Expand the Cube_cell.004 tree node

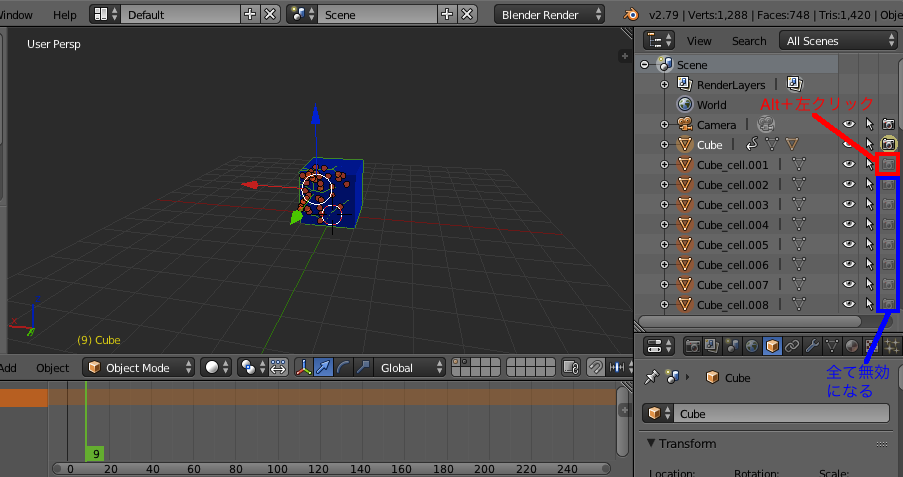664,225
